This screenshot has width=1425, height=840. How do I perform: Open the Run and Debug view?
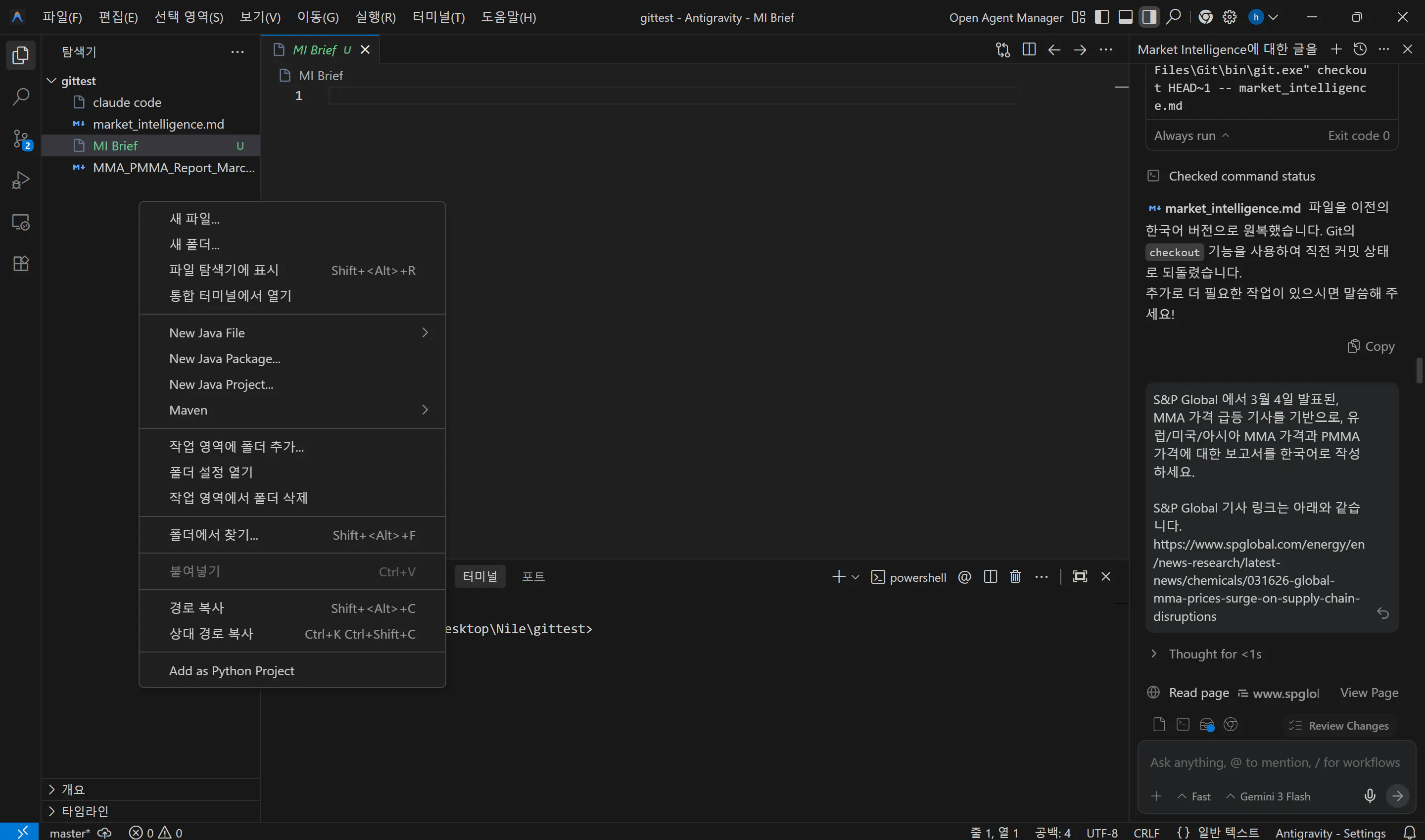click(x=20, y=180)
